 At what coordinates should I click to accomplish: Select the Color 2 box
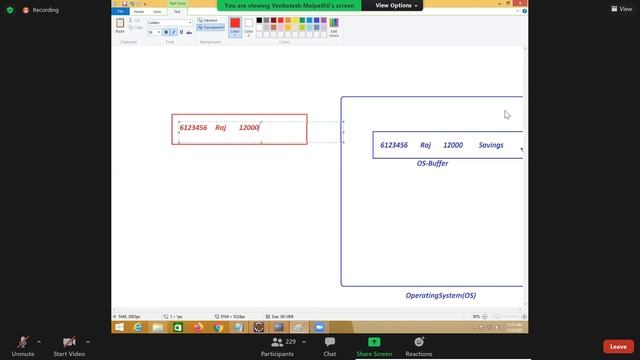point(249,27)
